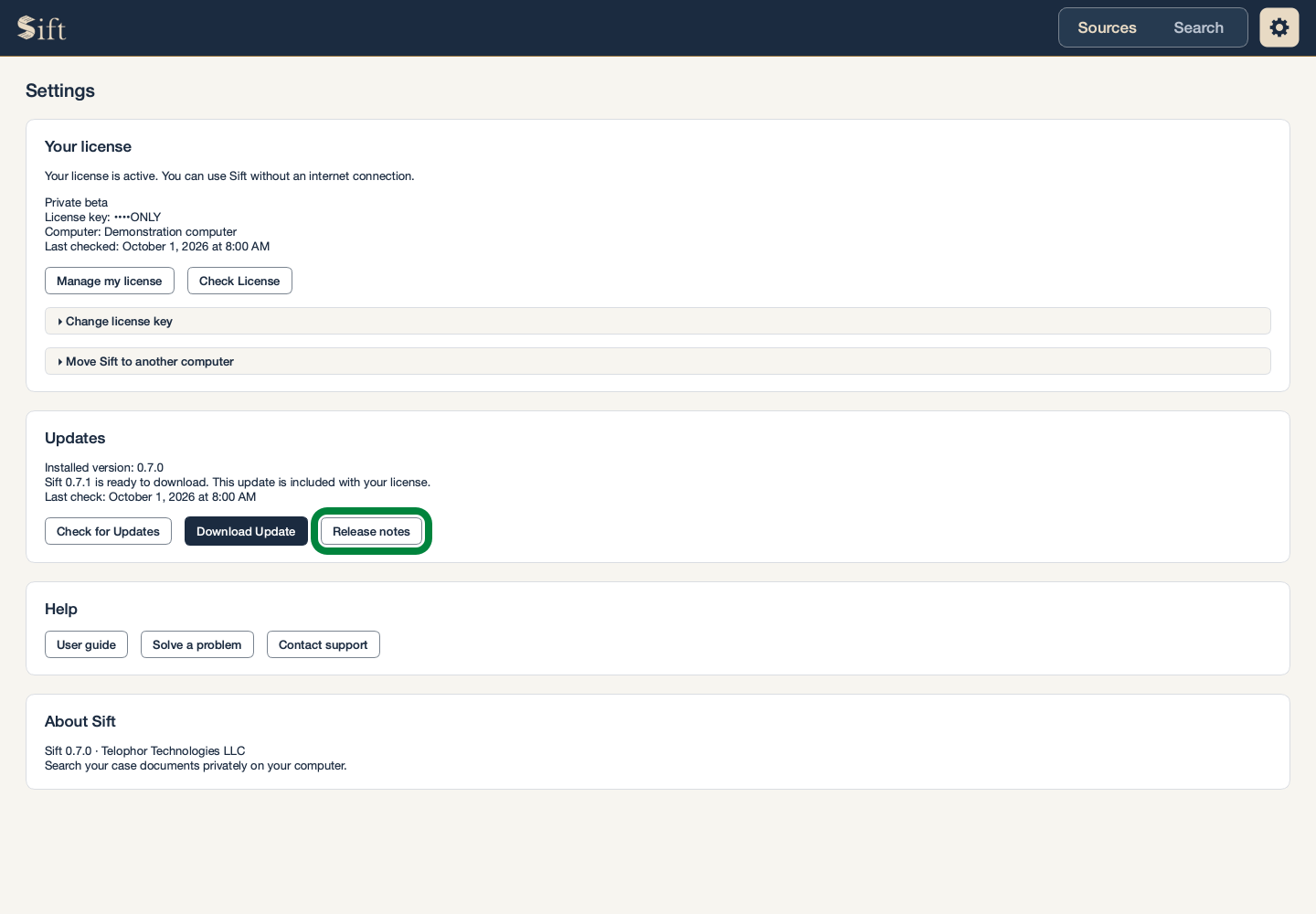Open Solve a problem help
Image resolution: width=1316 pixels, height=914 pixels.
[x=197, y=644]
